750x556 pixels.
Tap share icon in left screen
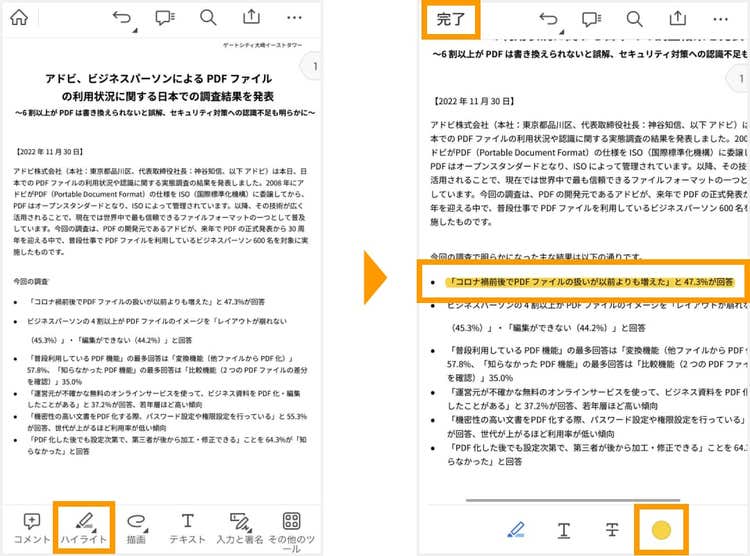click(251, 17)
